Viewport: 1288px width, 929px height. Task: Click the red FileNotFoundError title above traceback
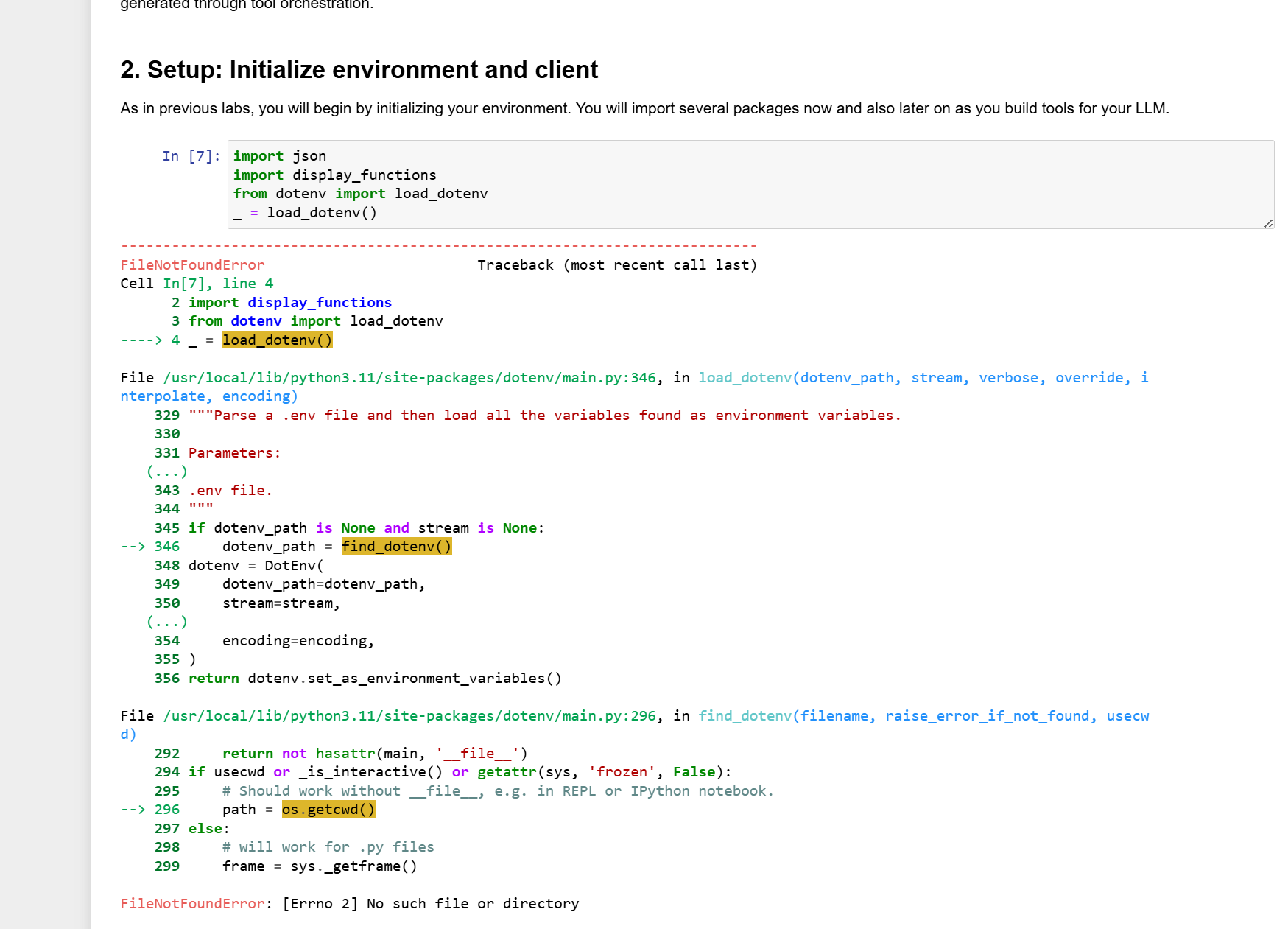(192, 265)
